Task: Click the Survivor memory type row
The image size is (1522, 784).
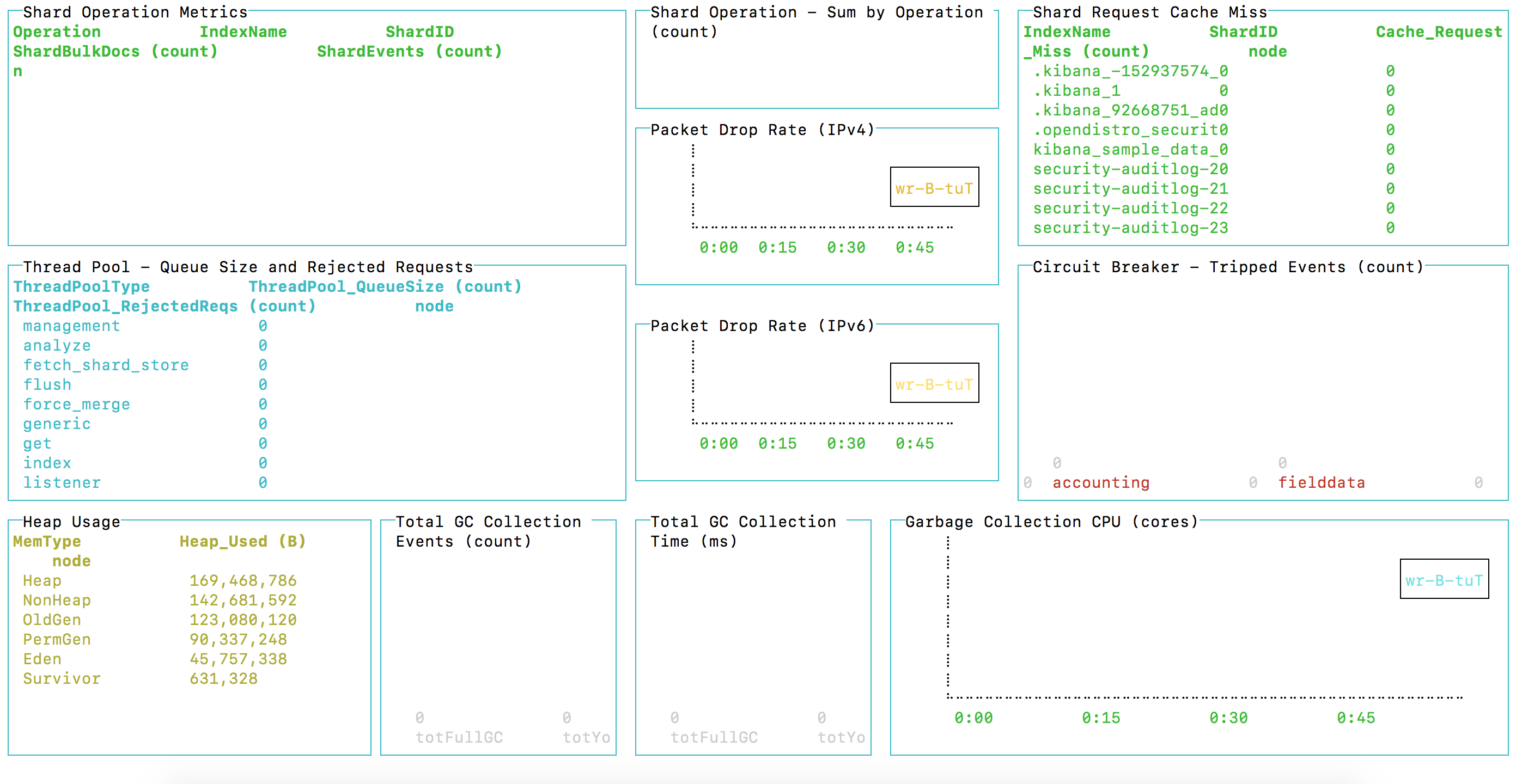Action: tap(62, 678)
